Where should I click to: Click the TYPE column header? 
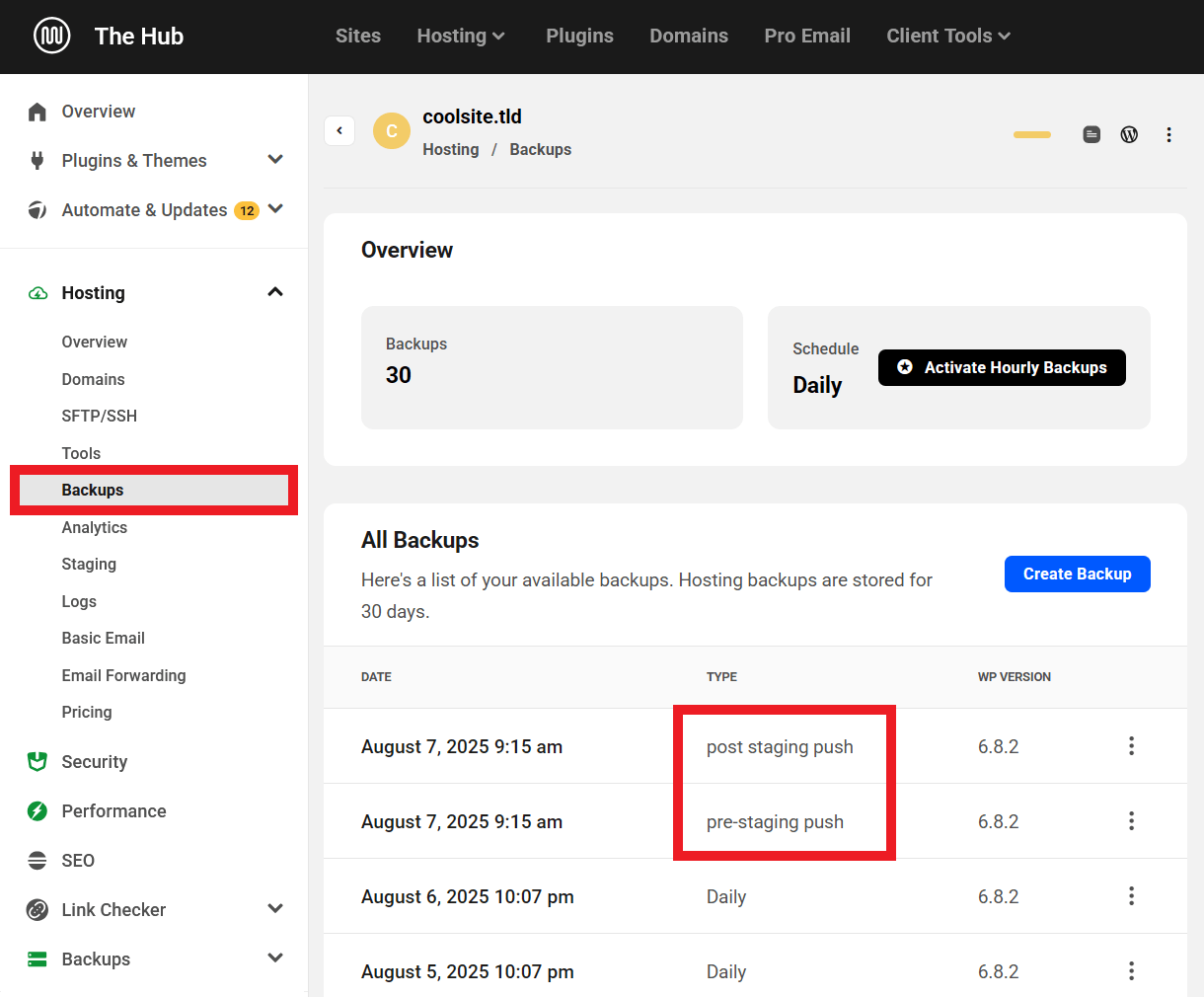[x=721, y=677]
